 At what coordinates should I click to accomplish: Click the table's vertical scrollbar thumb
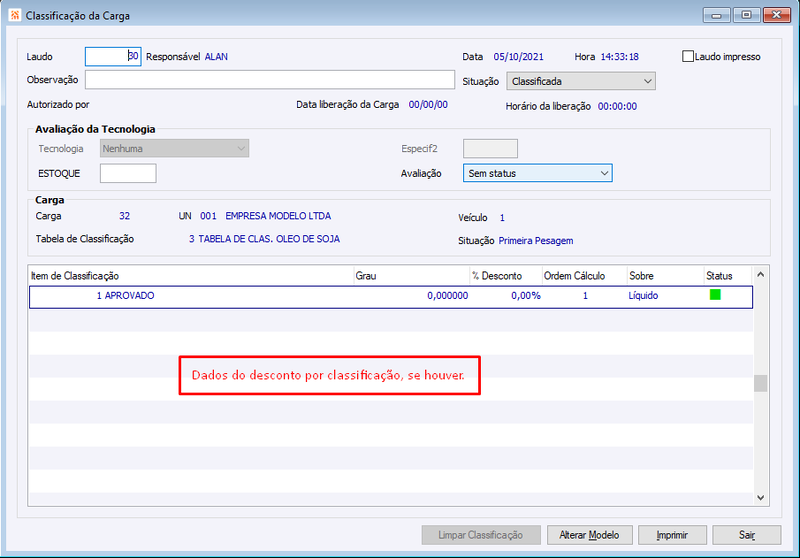[x=760, y=383]
